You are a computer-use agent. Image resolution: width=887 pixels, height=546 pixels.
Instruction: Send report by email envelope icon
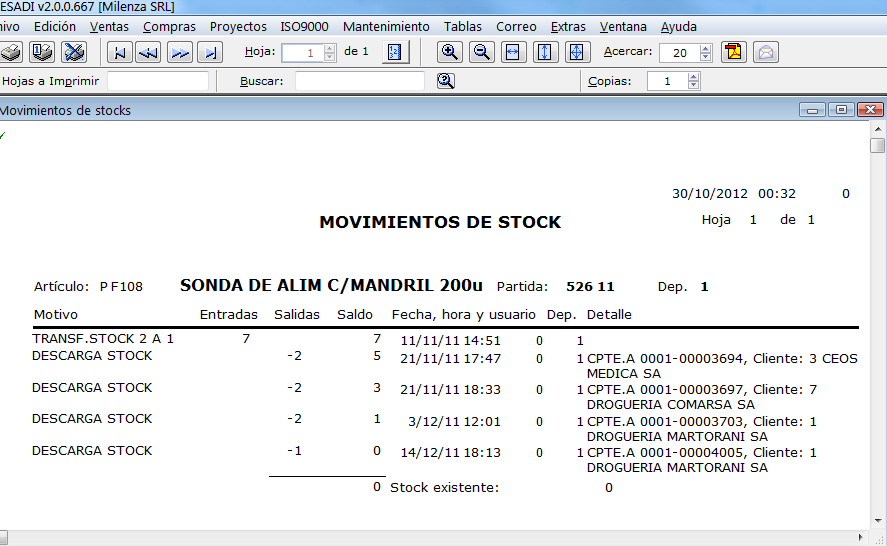765,52
